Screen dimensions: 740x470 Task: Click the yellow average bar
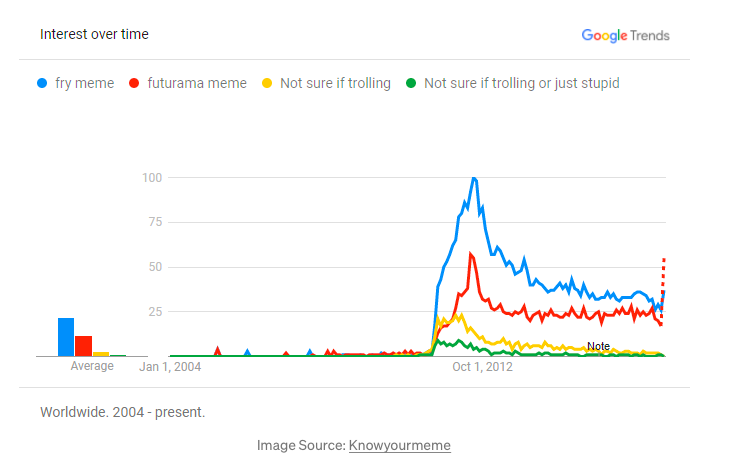pyautogui.click(x=101, y=353)
